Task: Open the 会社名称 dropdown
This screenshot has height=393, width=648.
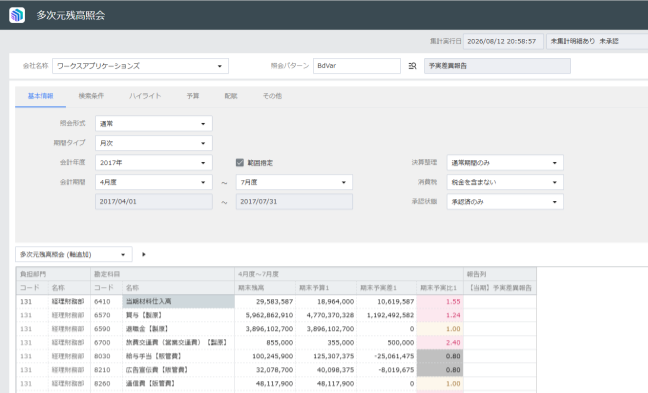Action: click(141, 66)
